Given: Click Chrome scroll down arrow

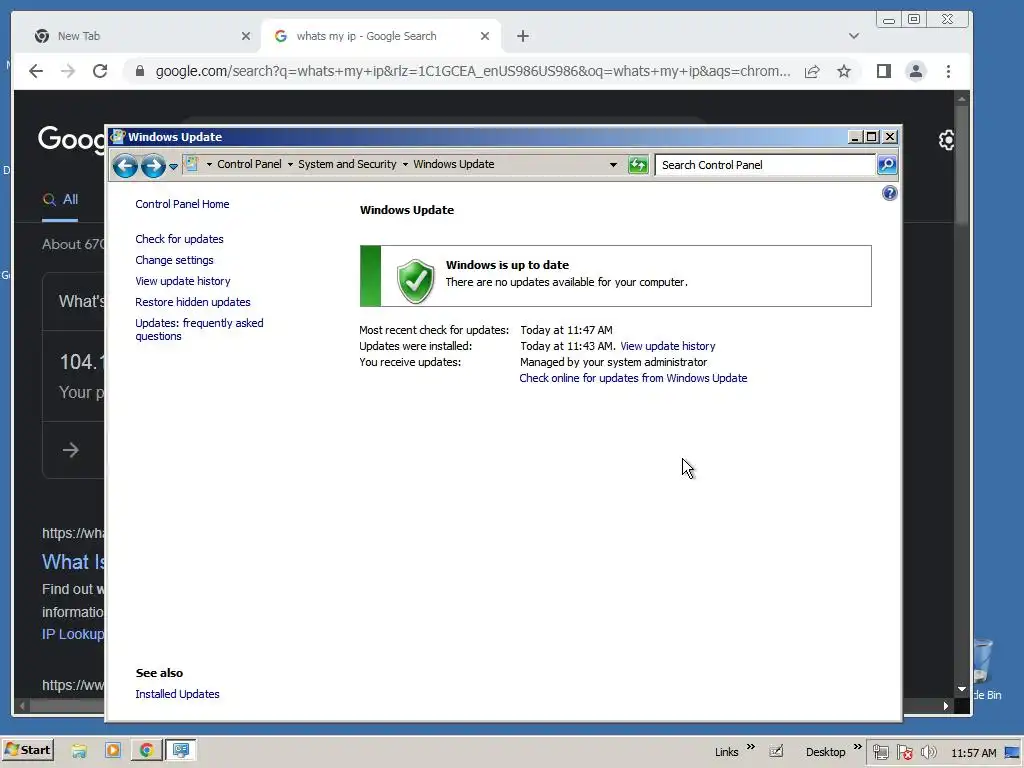Looking at the screenshot, I should tap(961, 689).
